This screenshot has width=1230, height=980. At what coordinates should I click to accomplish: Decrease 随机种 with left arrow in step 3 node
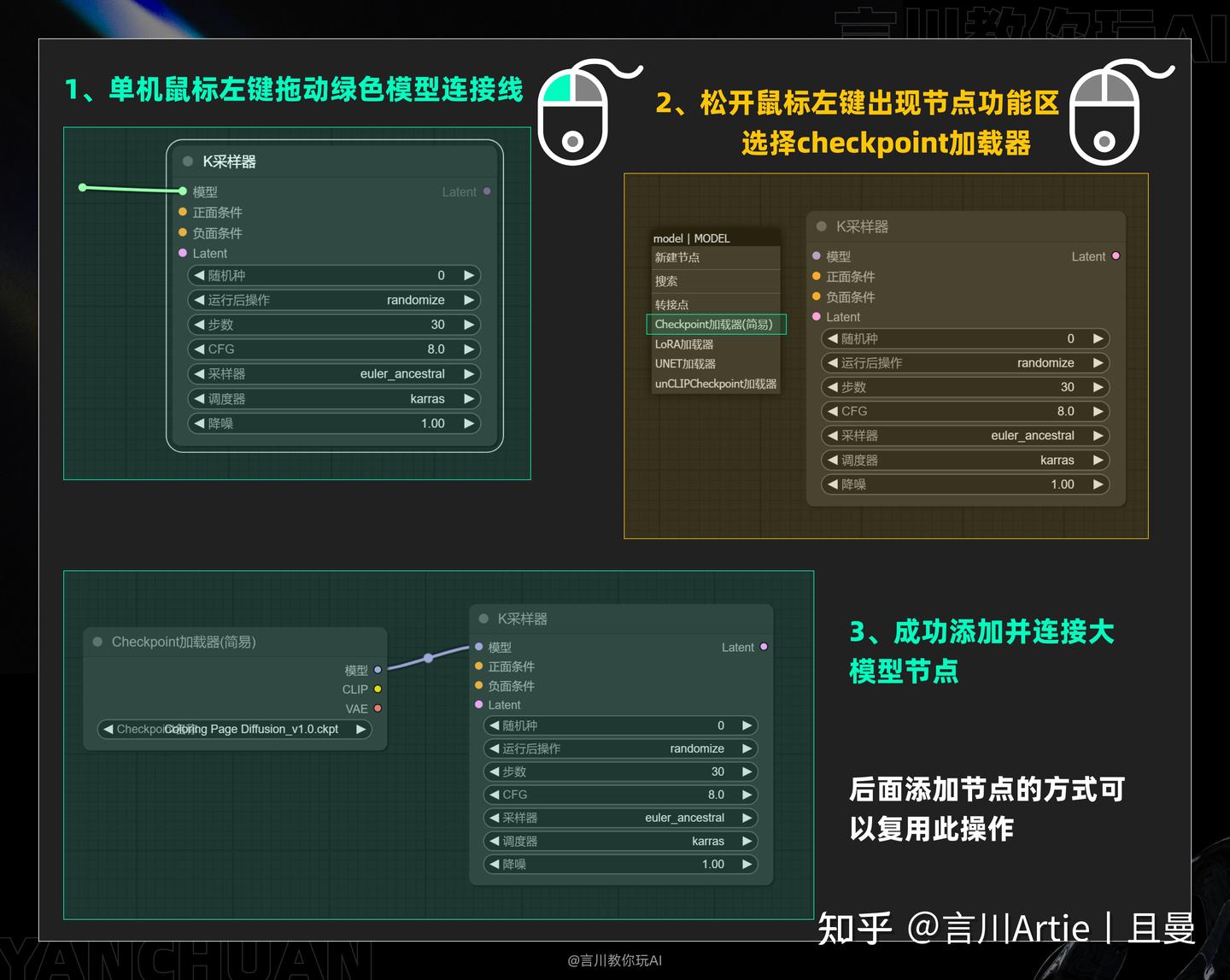point(494,725)
